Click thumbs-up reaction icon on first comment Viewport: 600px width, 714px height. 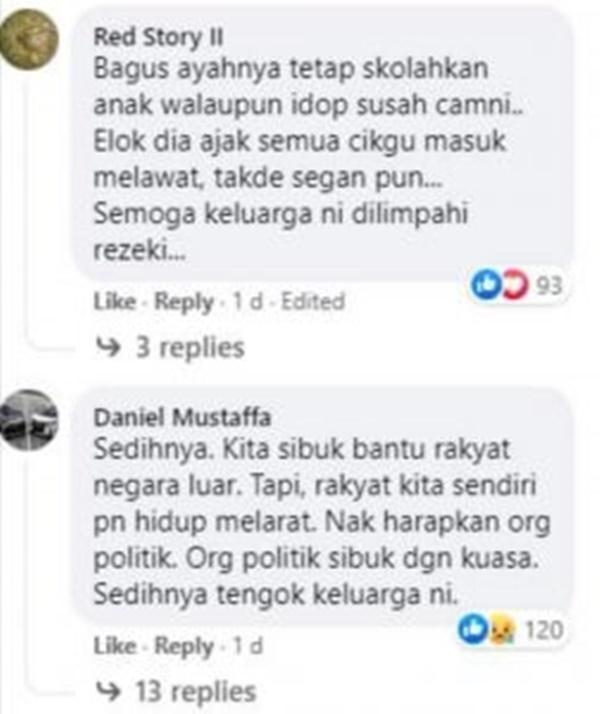coord(485,285)
